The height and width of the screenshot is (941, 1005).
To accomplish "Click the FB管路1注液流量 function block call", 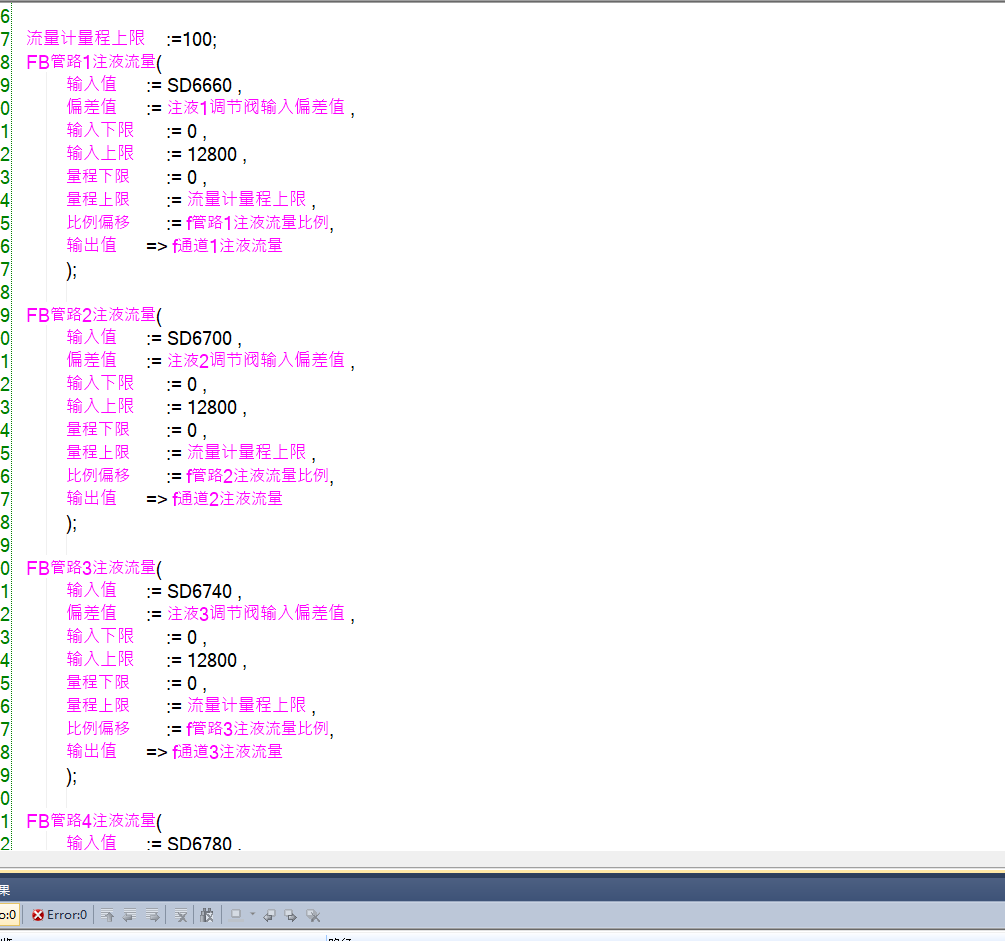I will [x=91, y=62].
